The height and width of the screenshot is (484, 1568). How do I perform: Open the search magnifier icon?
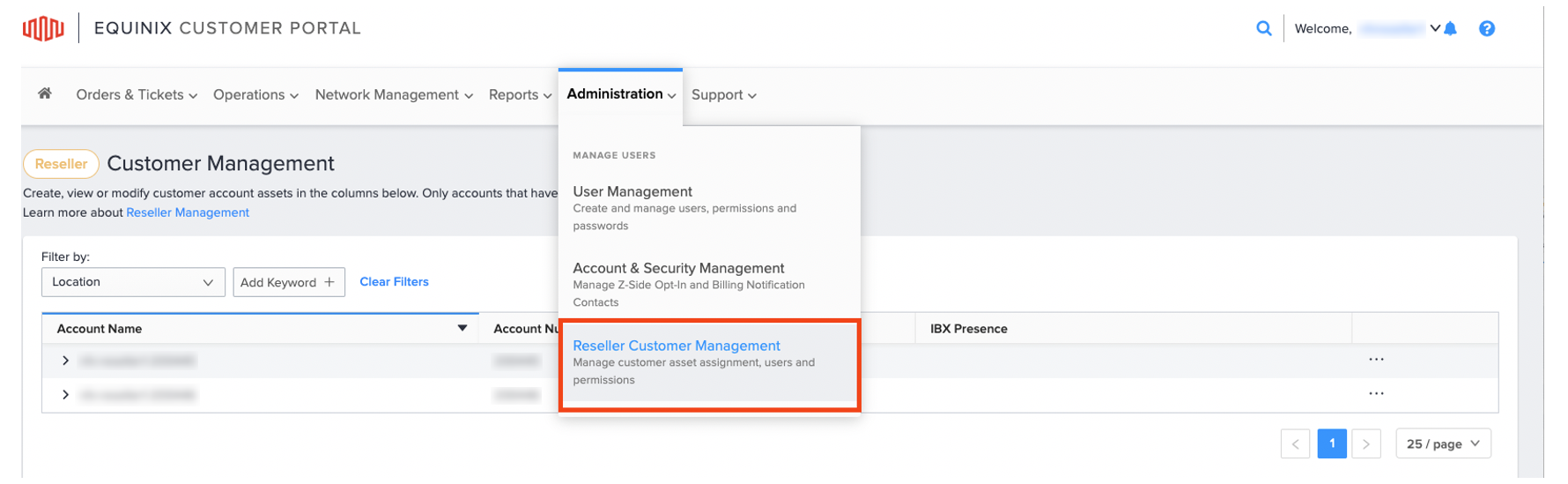click(x=1263, y=28)
